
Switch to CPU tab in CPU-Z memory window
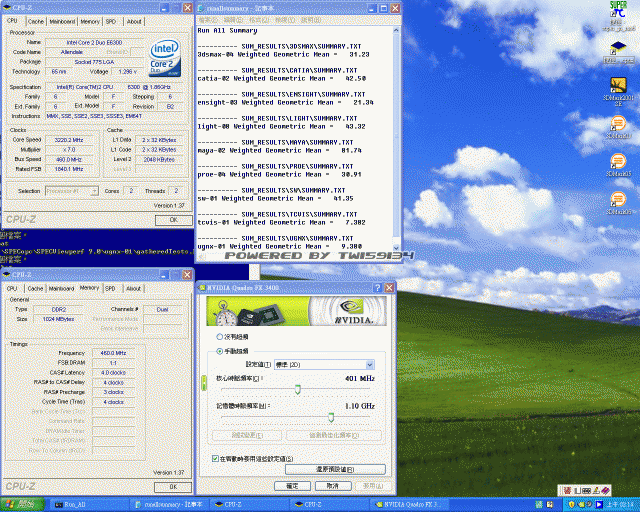(12, 288)
